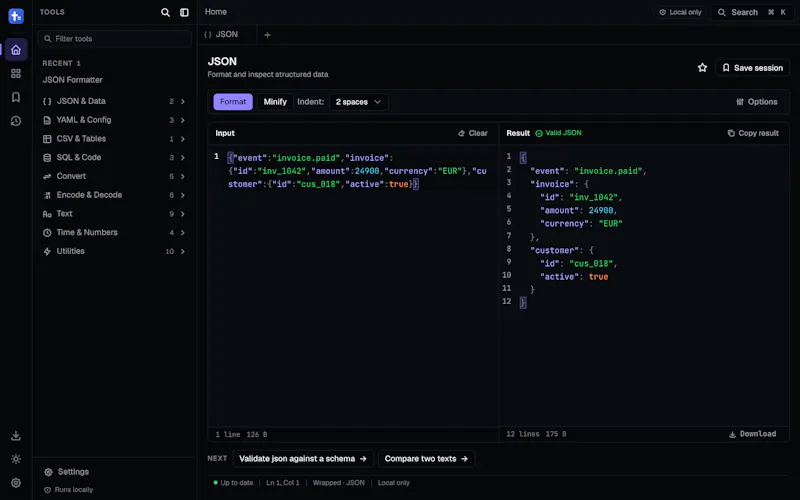The width and height of the screenshot is (800, 500).
Task: Click the Encode & Decode icon
Action: point(47,195)
